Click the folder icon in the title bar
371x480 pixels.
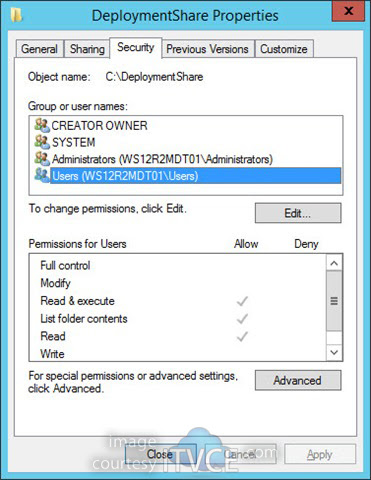coord(16,15)
